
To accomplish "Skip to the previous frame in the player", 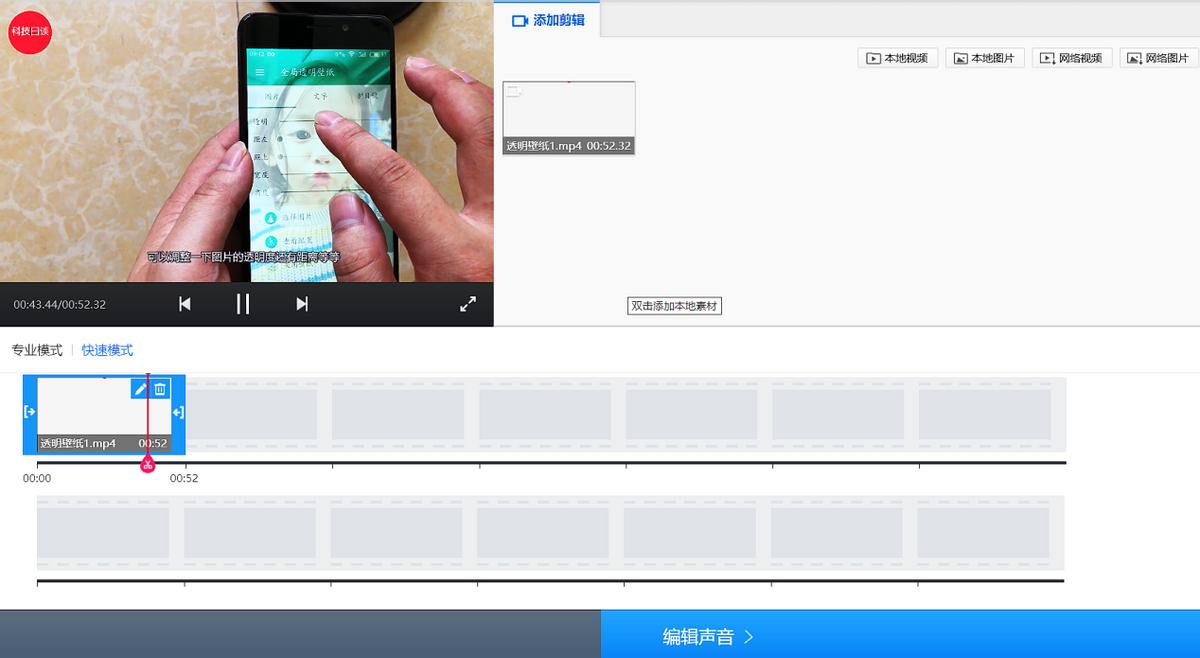I will (x=185, y=304).
